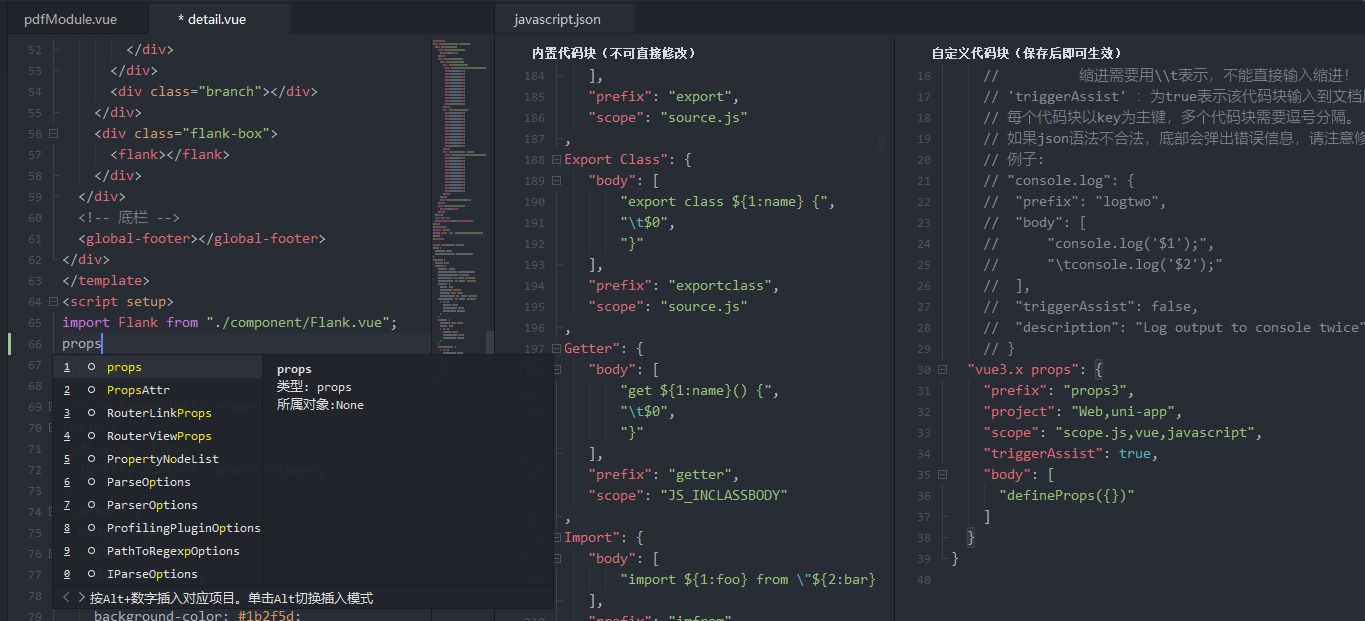
Task: Fold the body array at line 35
Action: click(942, 475)
